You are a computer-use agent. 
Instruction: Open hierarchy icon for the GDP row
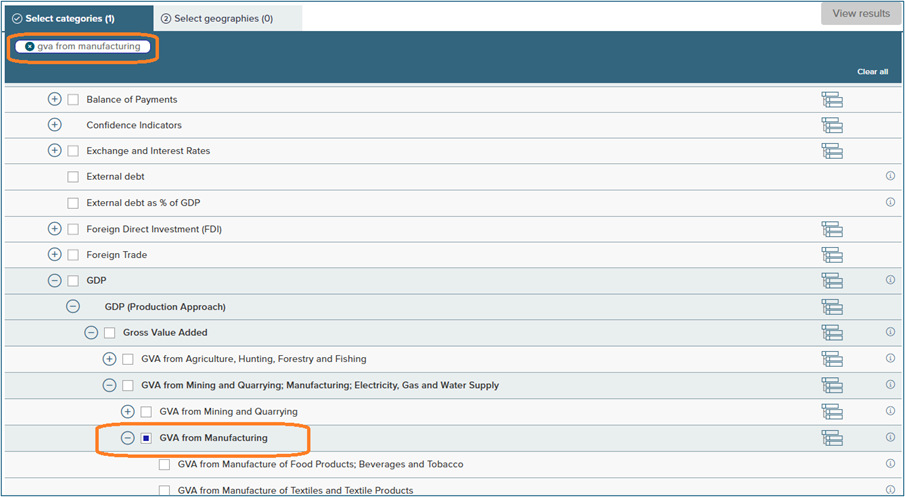(832, 281)
